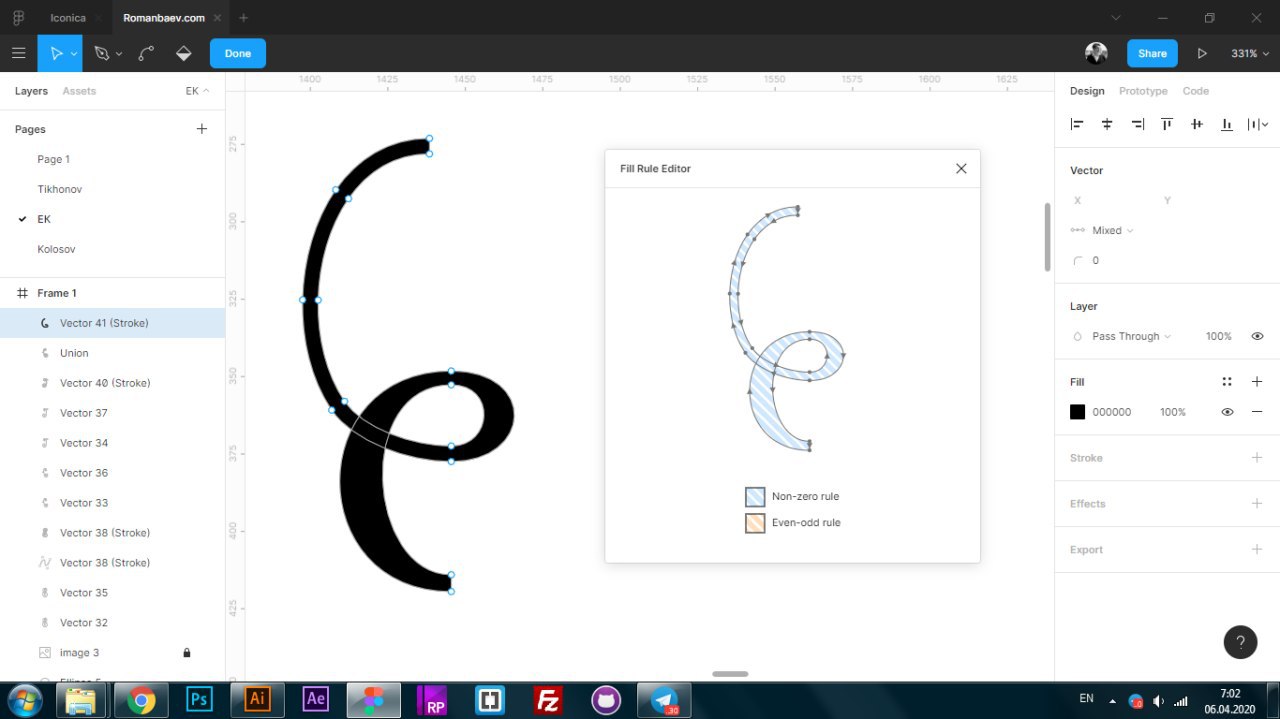Toggle fill visibility eye icon
Viewport: 1280px width, 719px height.
tap(1227, 412)
